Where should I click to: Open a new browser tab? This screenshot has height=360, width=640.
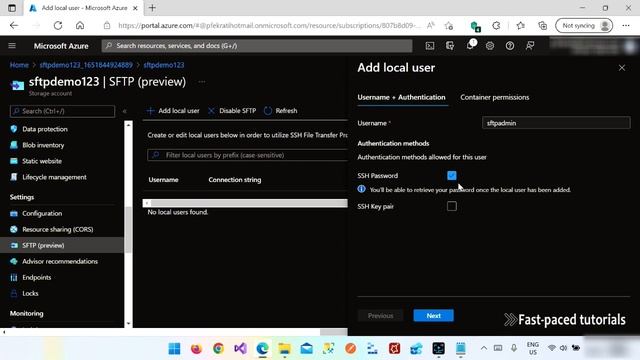coord(152,8)
